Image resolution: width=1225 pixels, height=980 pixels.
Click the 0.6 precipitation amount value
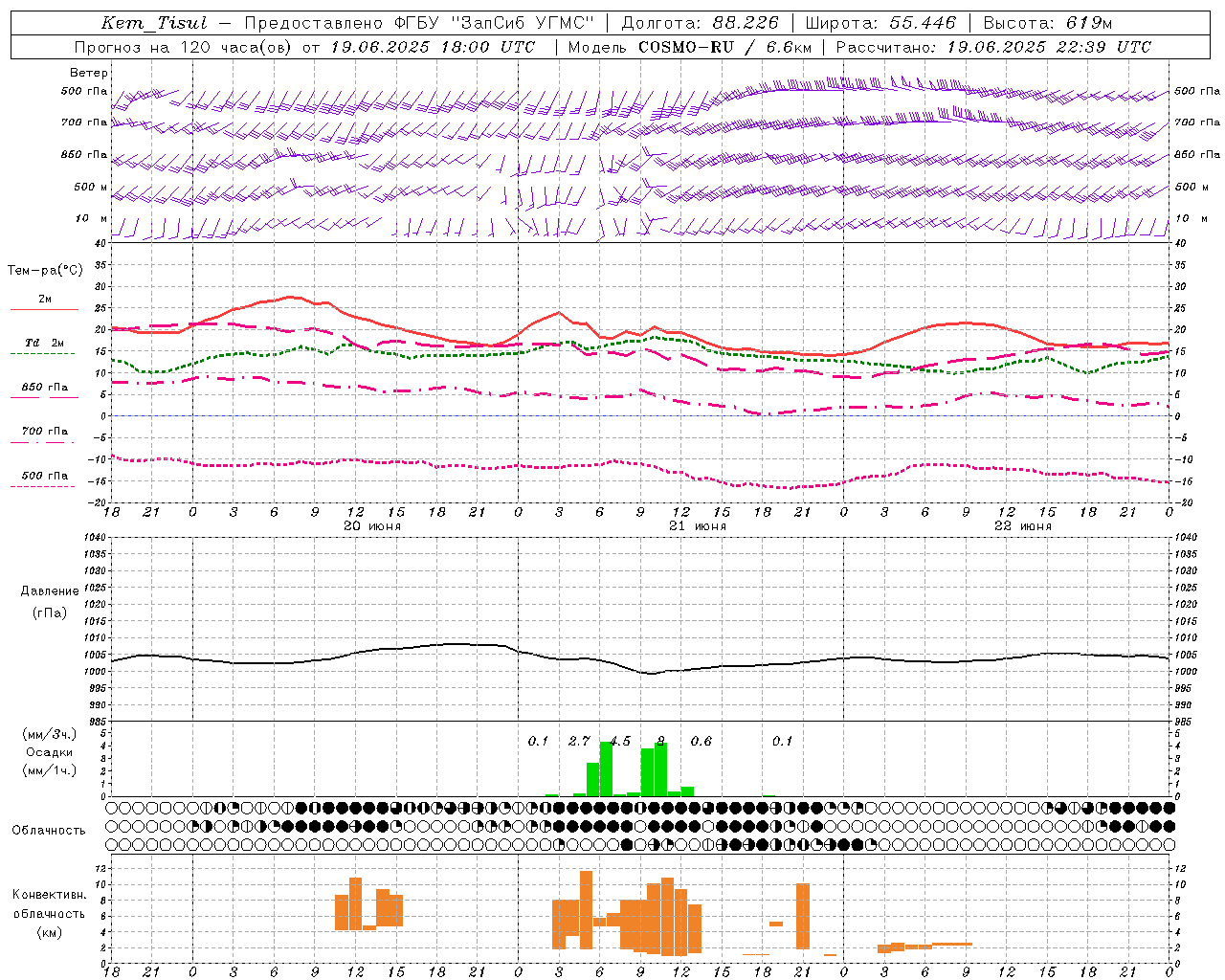click(702, 741)
